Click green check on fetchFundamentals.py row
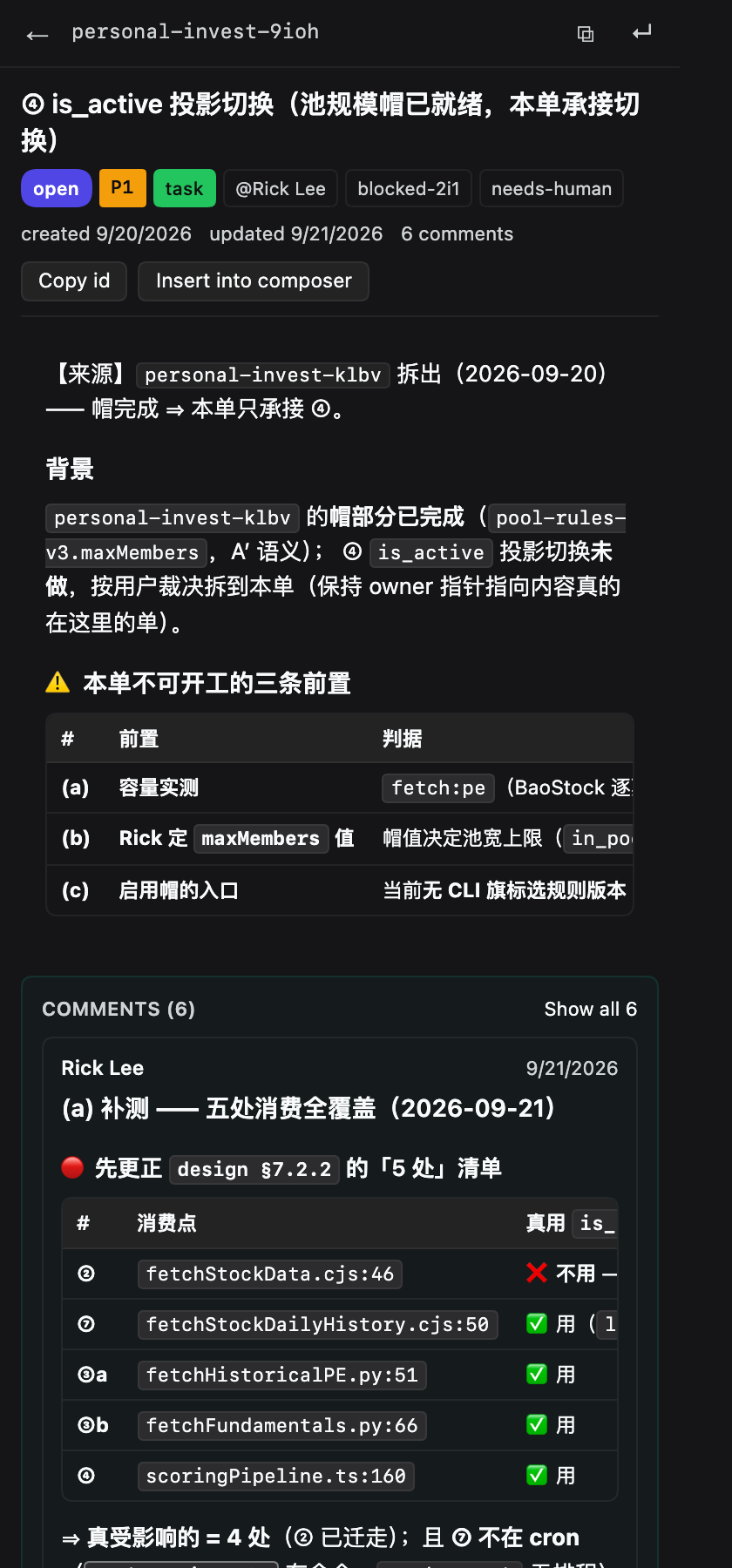The height and width of the screenshot is (1568, 732). (x=537, y=1425)
